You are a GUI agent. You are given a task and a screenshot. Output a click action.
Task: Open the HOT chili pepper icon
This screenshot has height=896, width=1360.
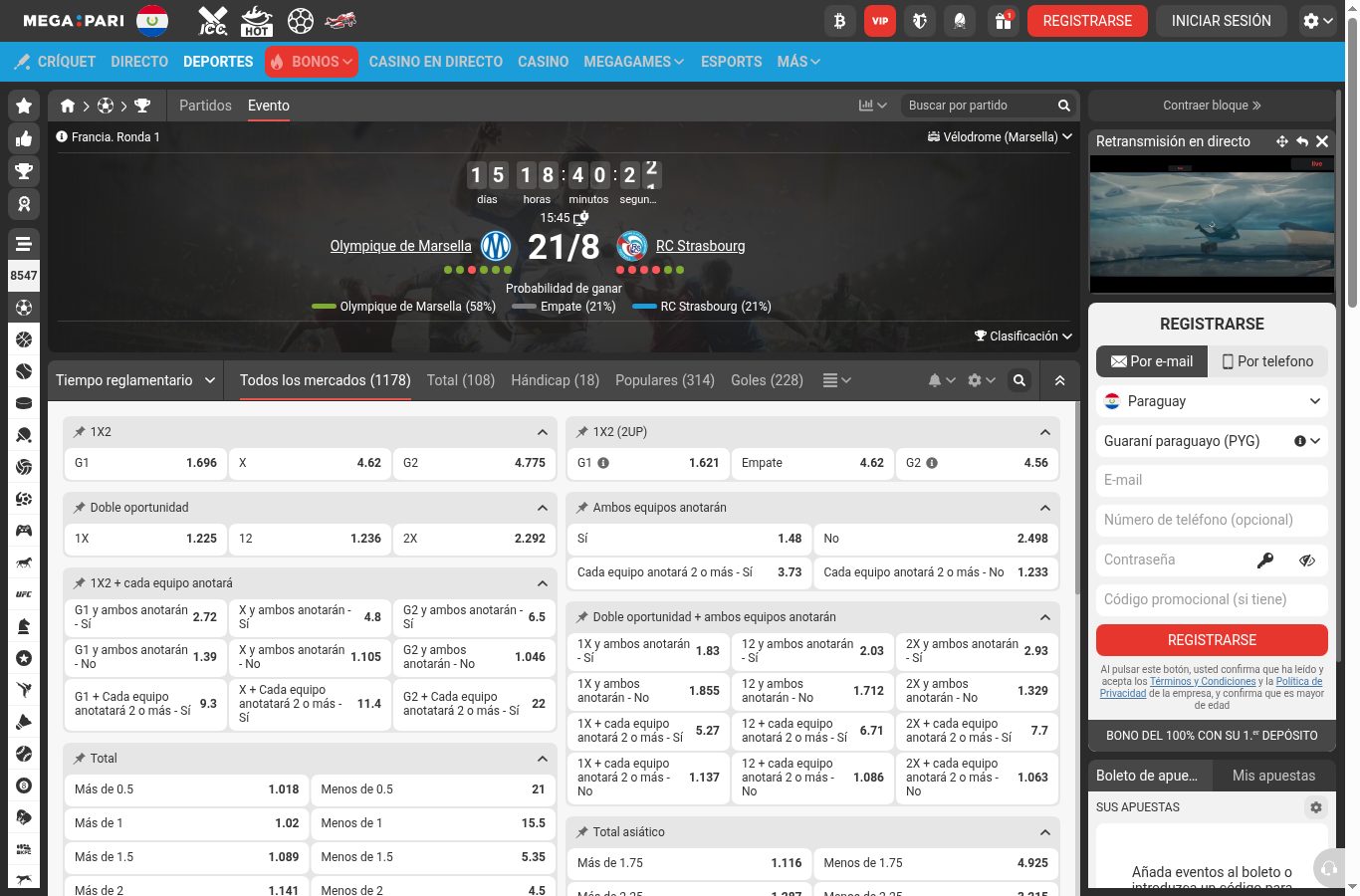click(257, 21)
